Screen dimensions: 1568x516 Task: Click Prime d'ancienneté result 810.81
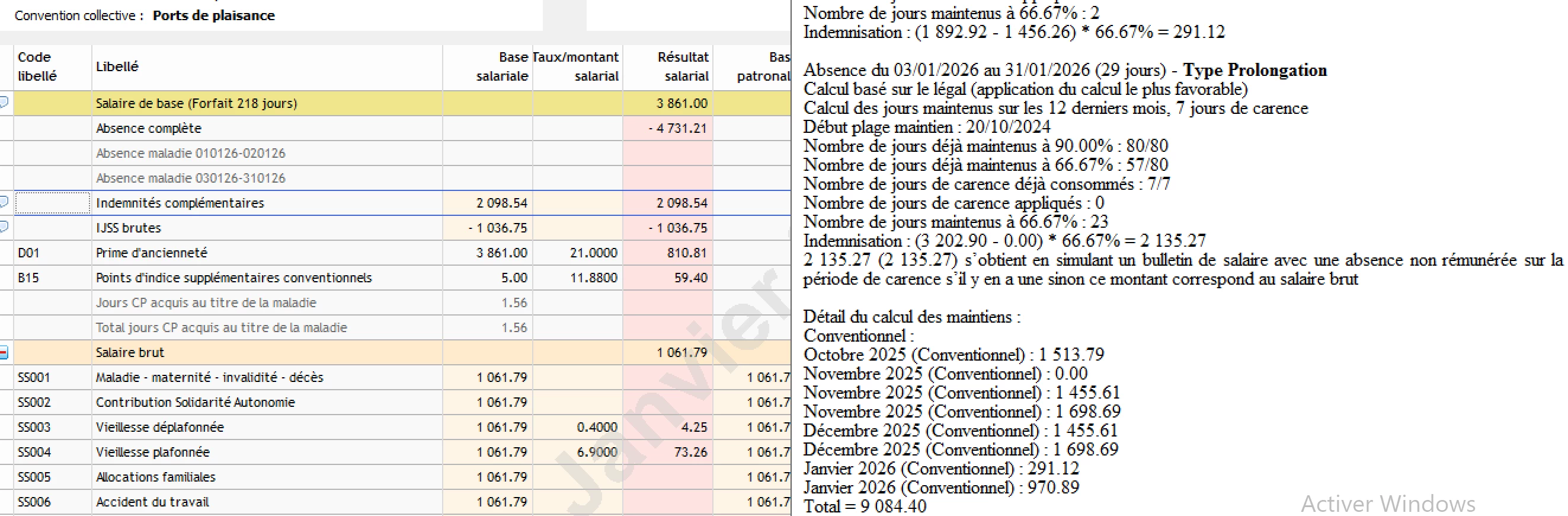click(x=687, y=253)
